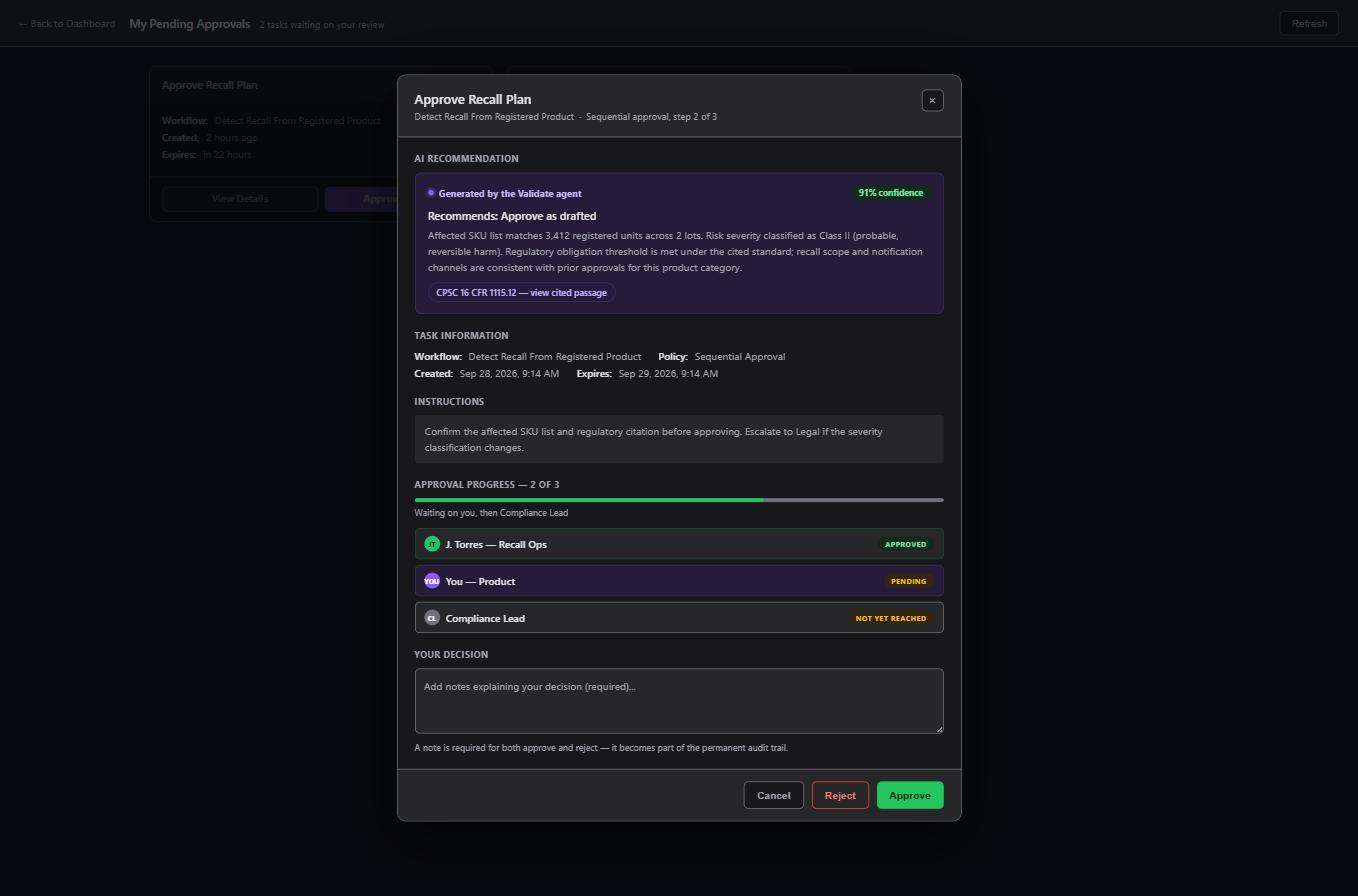
Task: Click Back to Dashboard link
Action: 67,24
